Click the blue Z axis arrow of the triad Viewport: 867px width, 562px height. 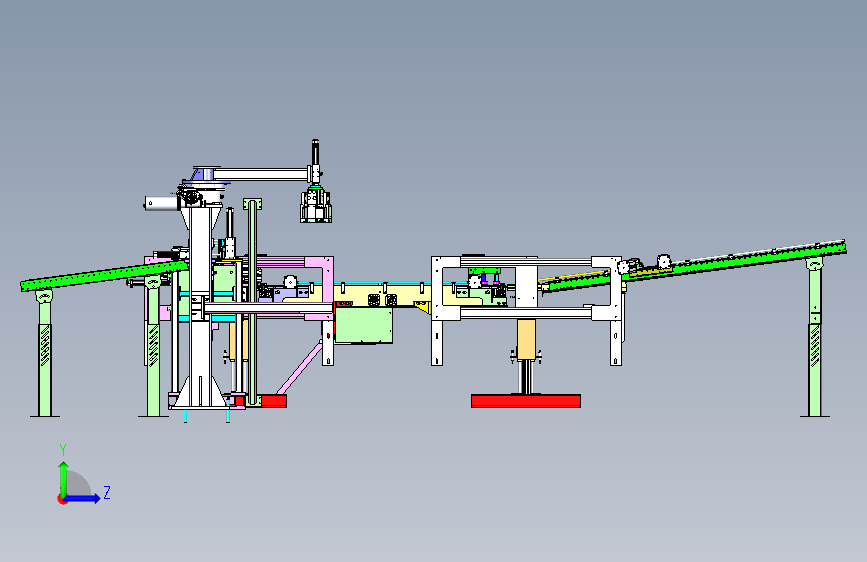(x=83, y=498)
